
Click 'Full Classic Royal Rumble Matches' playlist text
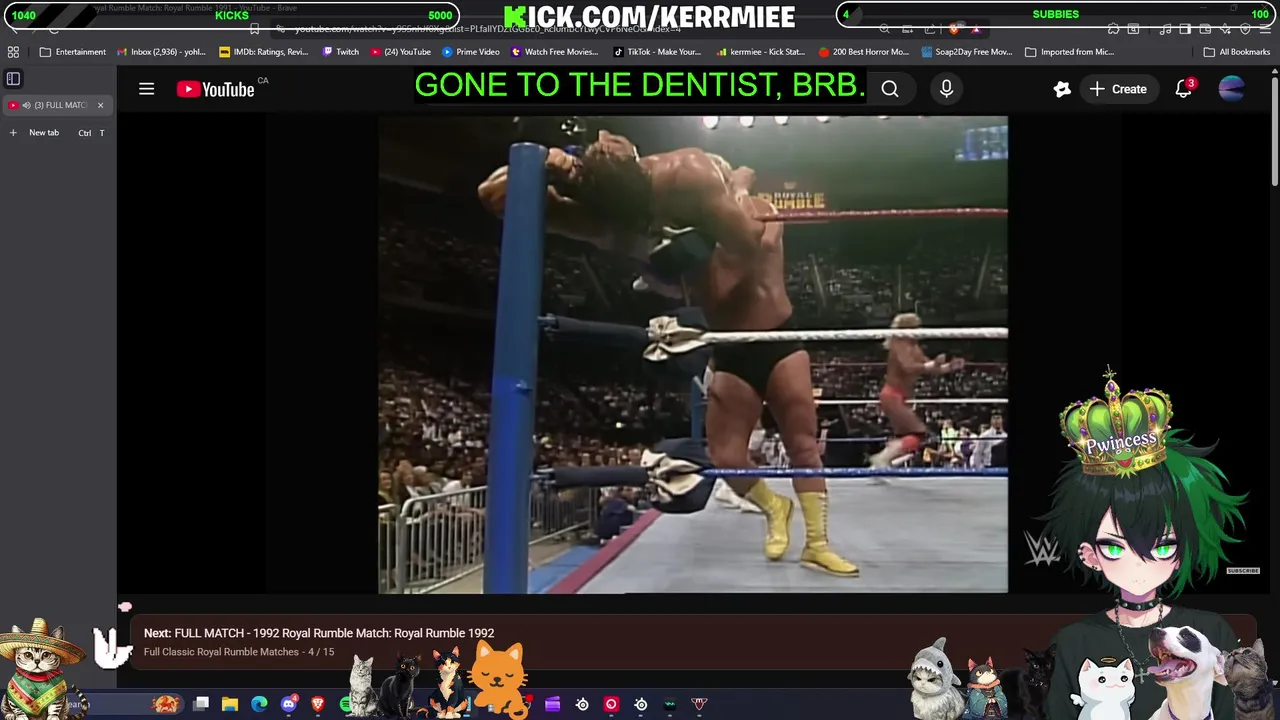(221, 652)
